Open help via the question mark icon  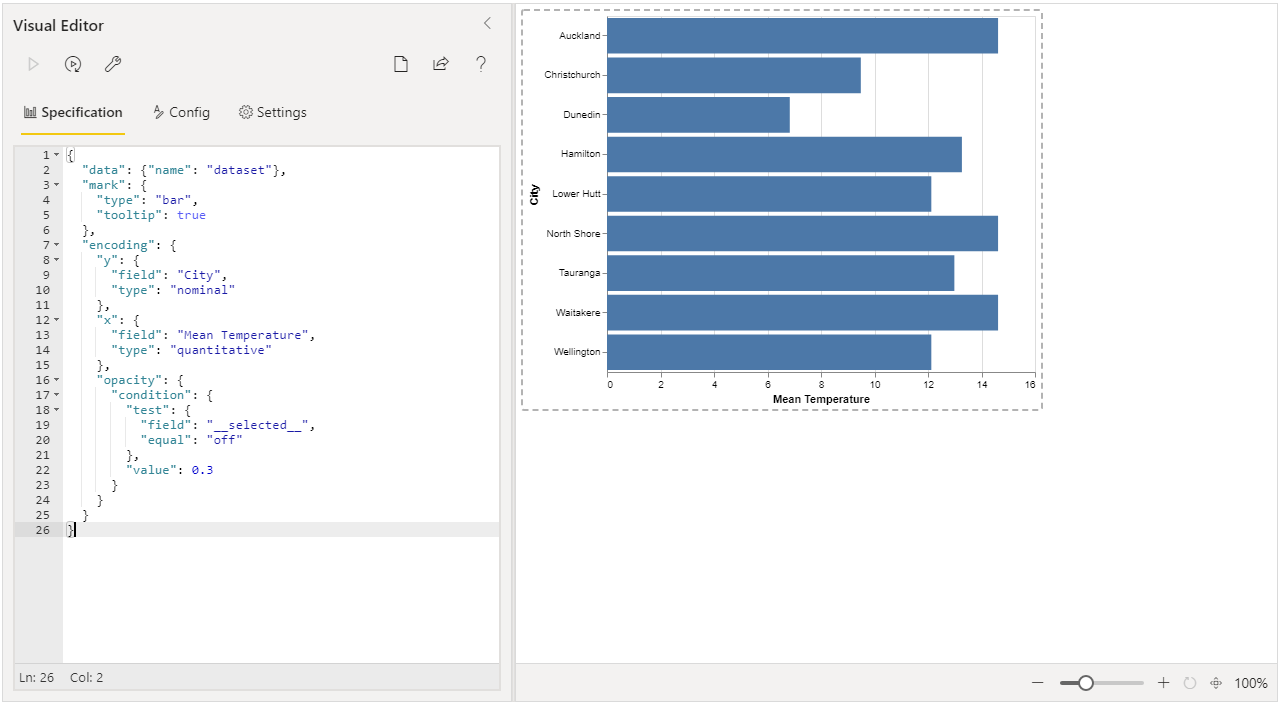pos(481,64)
